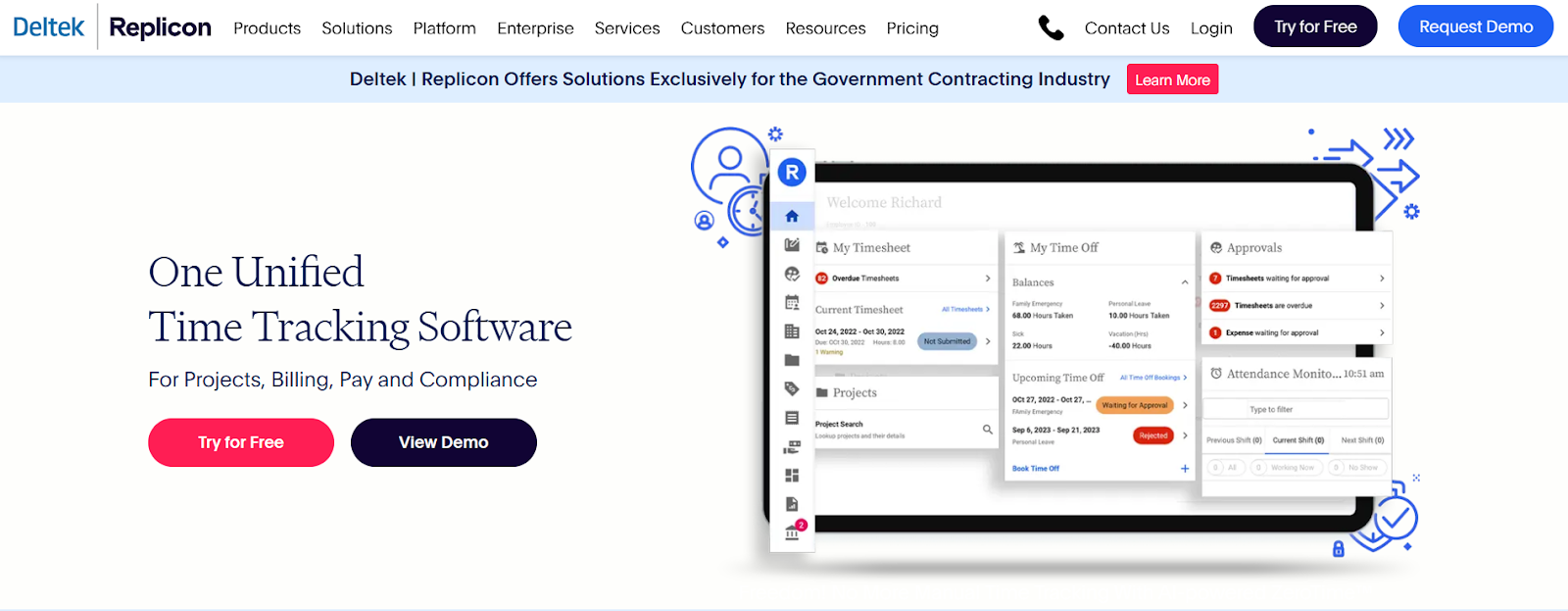Switch to the Previous Shift tab
Image resolution: width=1568 pixels, height=611 pixels.
click(x=1234, y=440)
